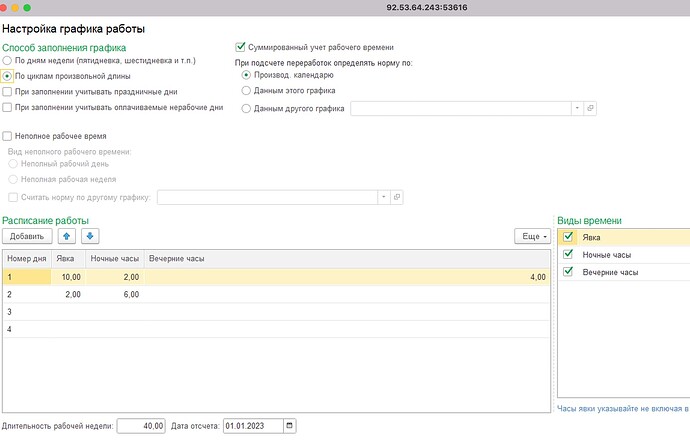Open the Данным другого графика linked item icon
The height and width of the screenshot is (445, 690).
[590, 108]
